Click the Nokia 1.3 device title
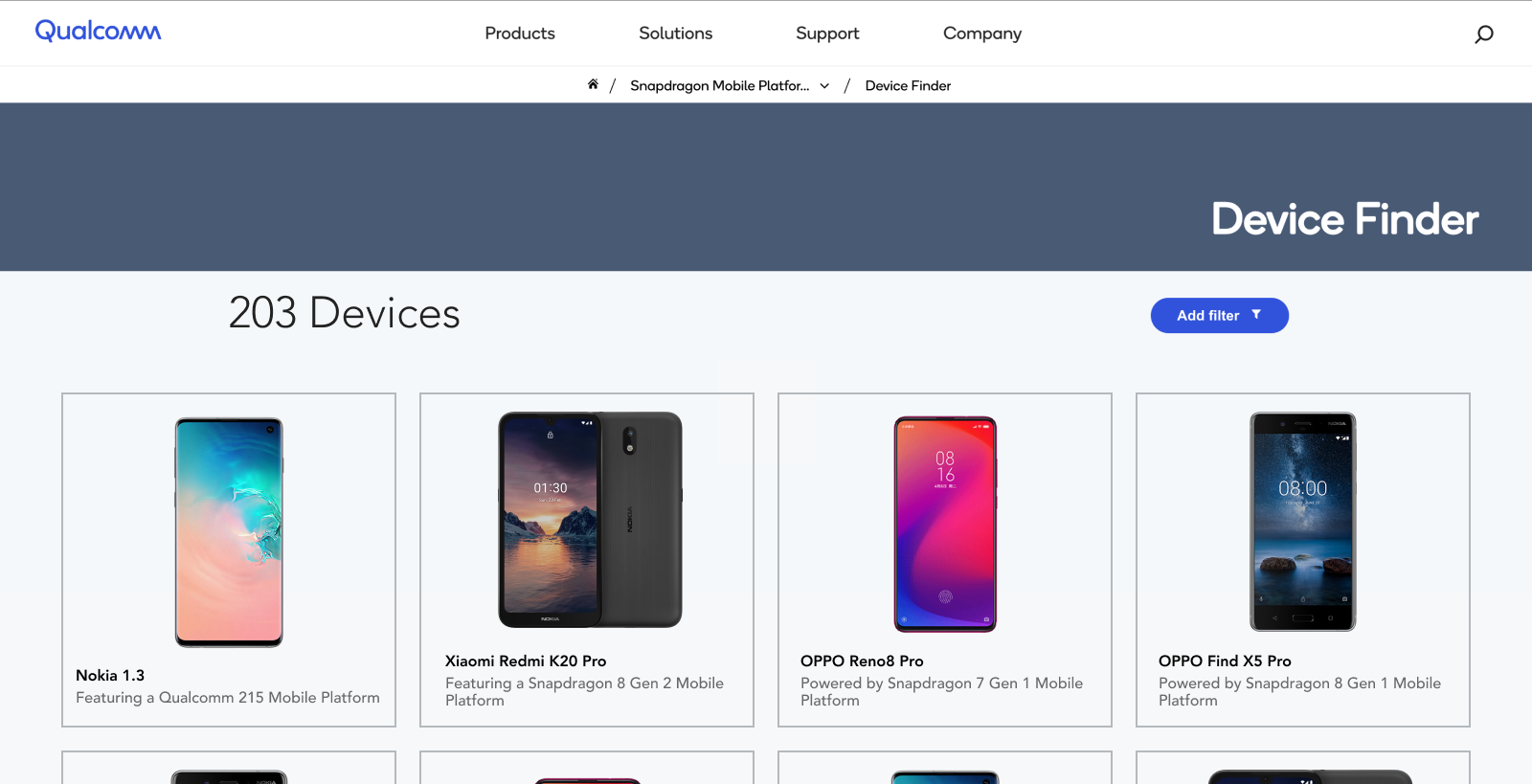Screen dimensions: 1532x784 110,676
